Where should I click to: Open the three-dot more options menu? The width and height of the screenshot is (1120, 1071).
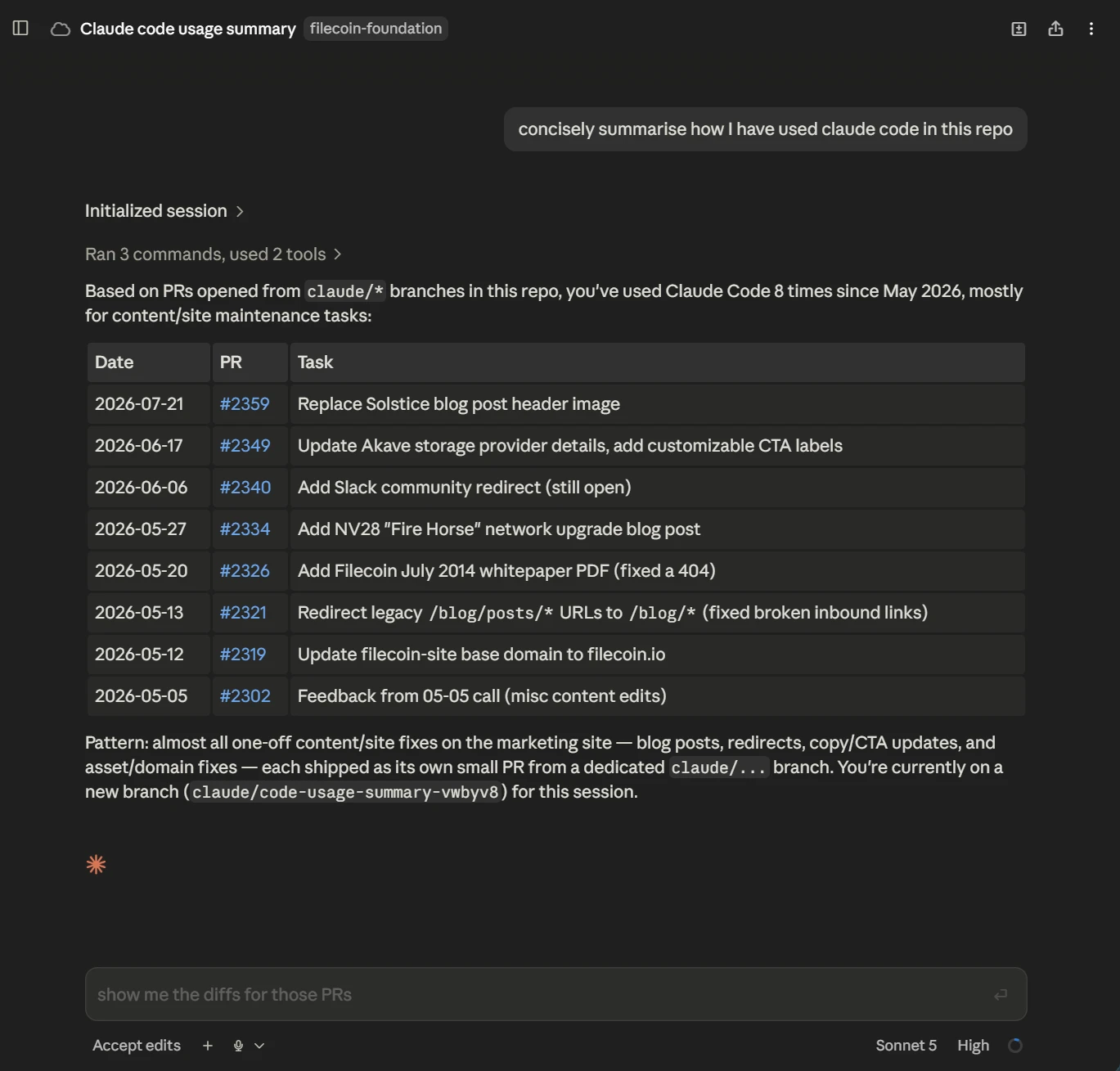(x=1091, y=29)
